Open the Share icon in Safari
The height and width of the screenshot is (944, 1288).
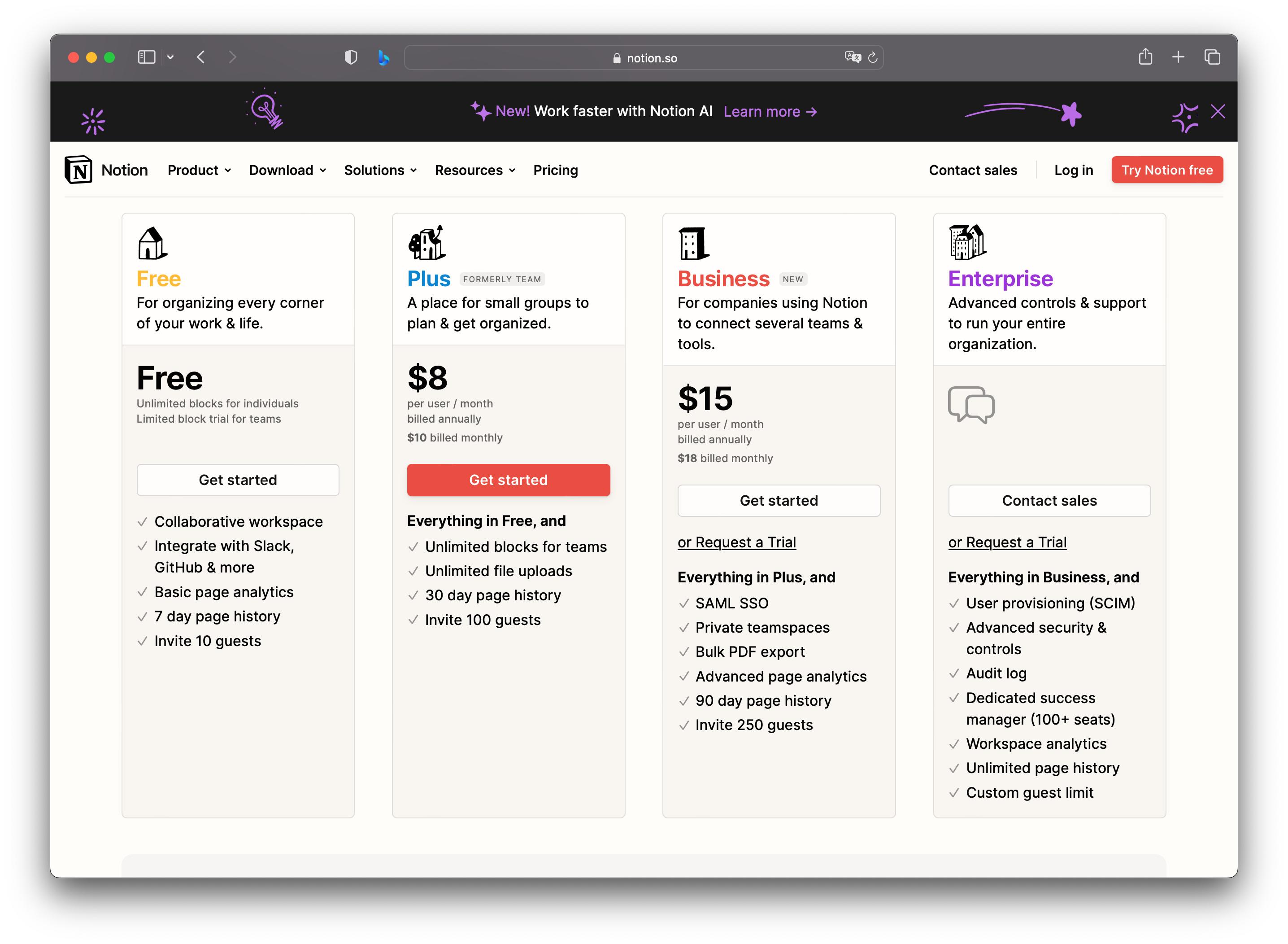click(x=1145, y=57)
